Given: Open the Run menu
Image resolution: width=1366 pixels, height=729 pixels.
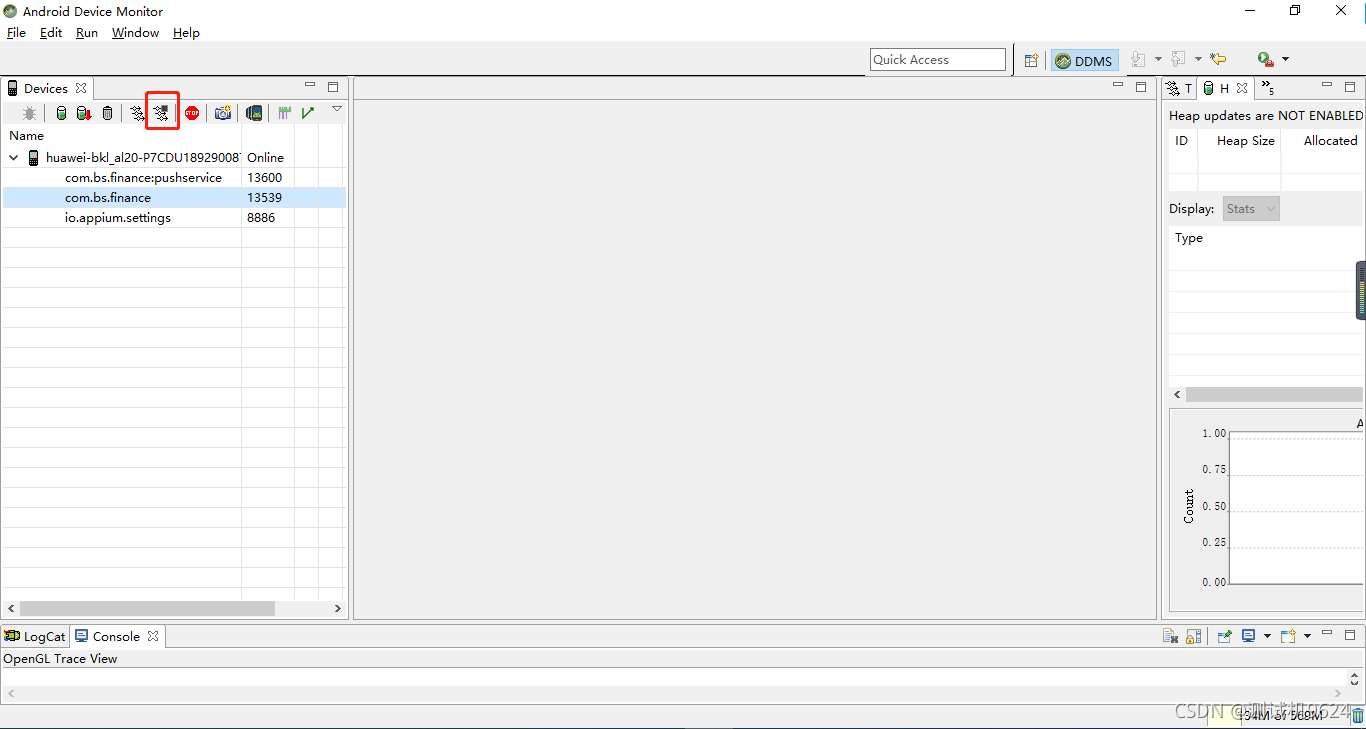Looking at the screenshot, I should coord(87,32).
